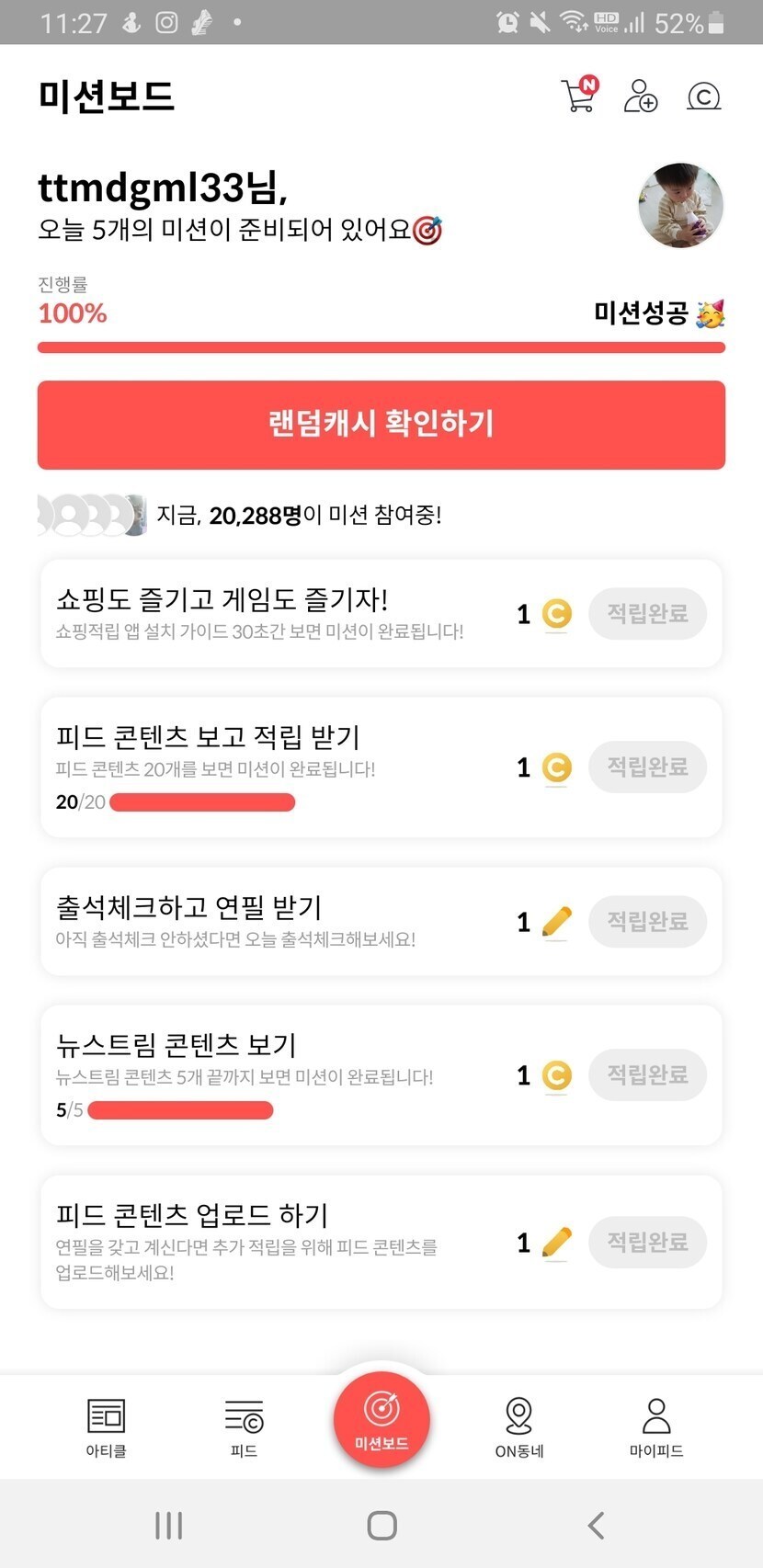Tap 적립완료 on 피드 콘텐츠 업로드 하기
The height and width of the screenshot is (1568, 763).
click(x=647, y=1243)
